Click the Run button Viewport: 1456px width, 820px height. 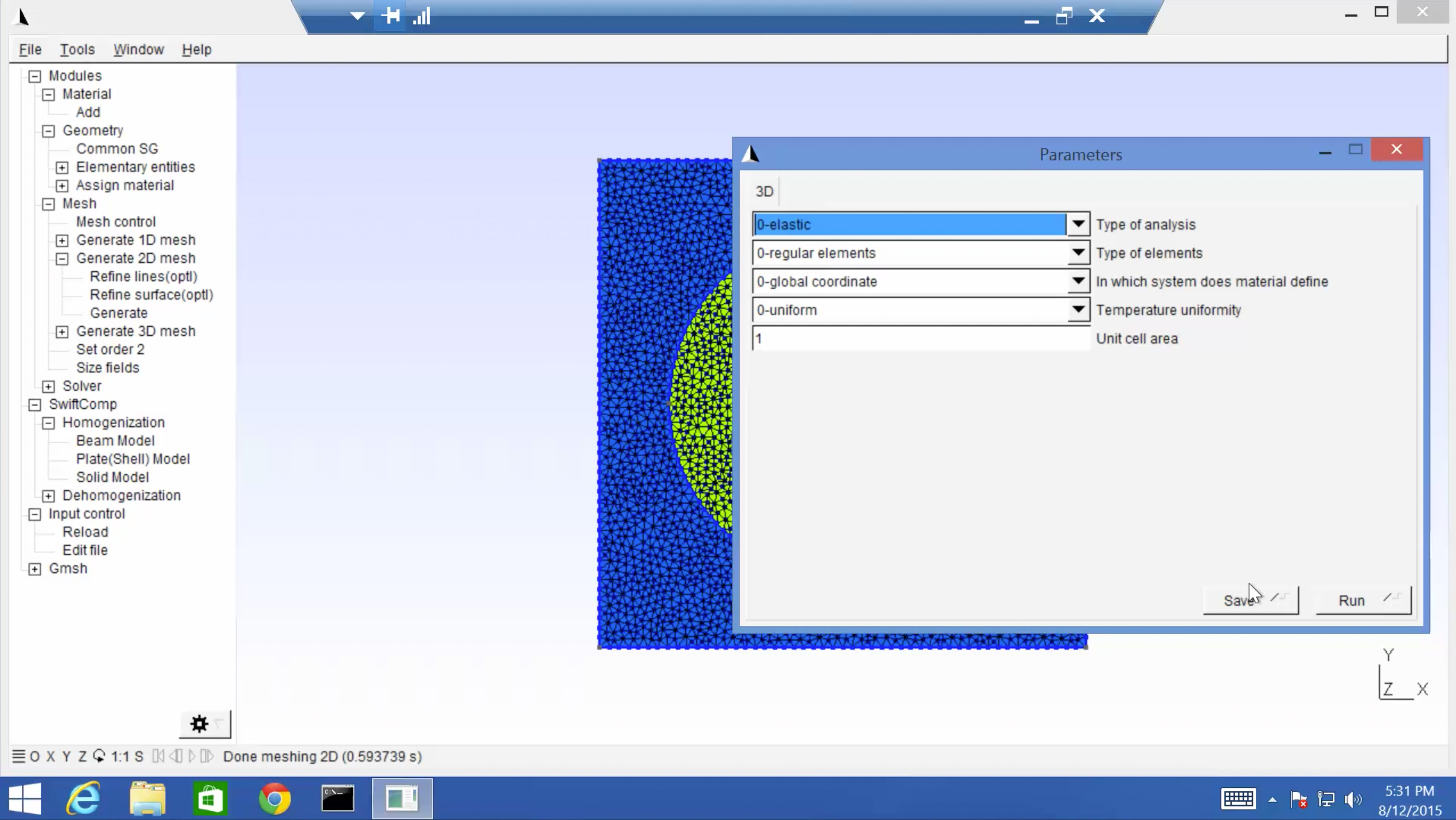pos(1362,601)
